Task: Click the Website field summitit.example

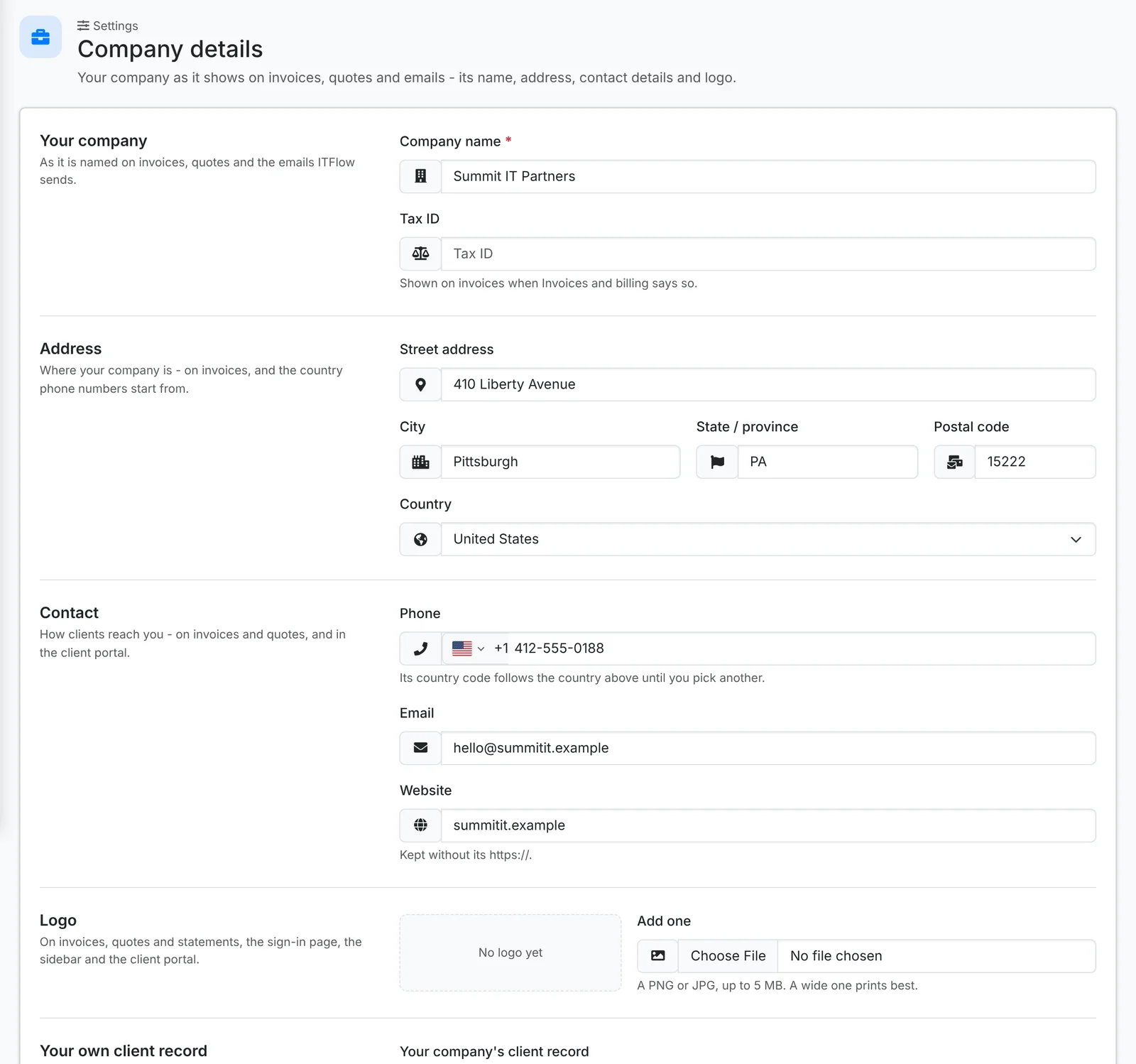Action: coord(768,825)
